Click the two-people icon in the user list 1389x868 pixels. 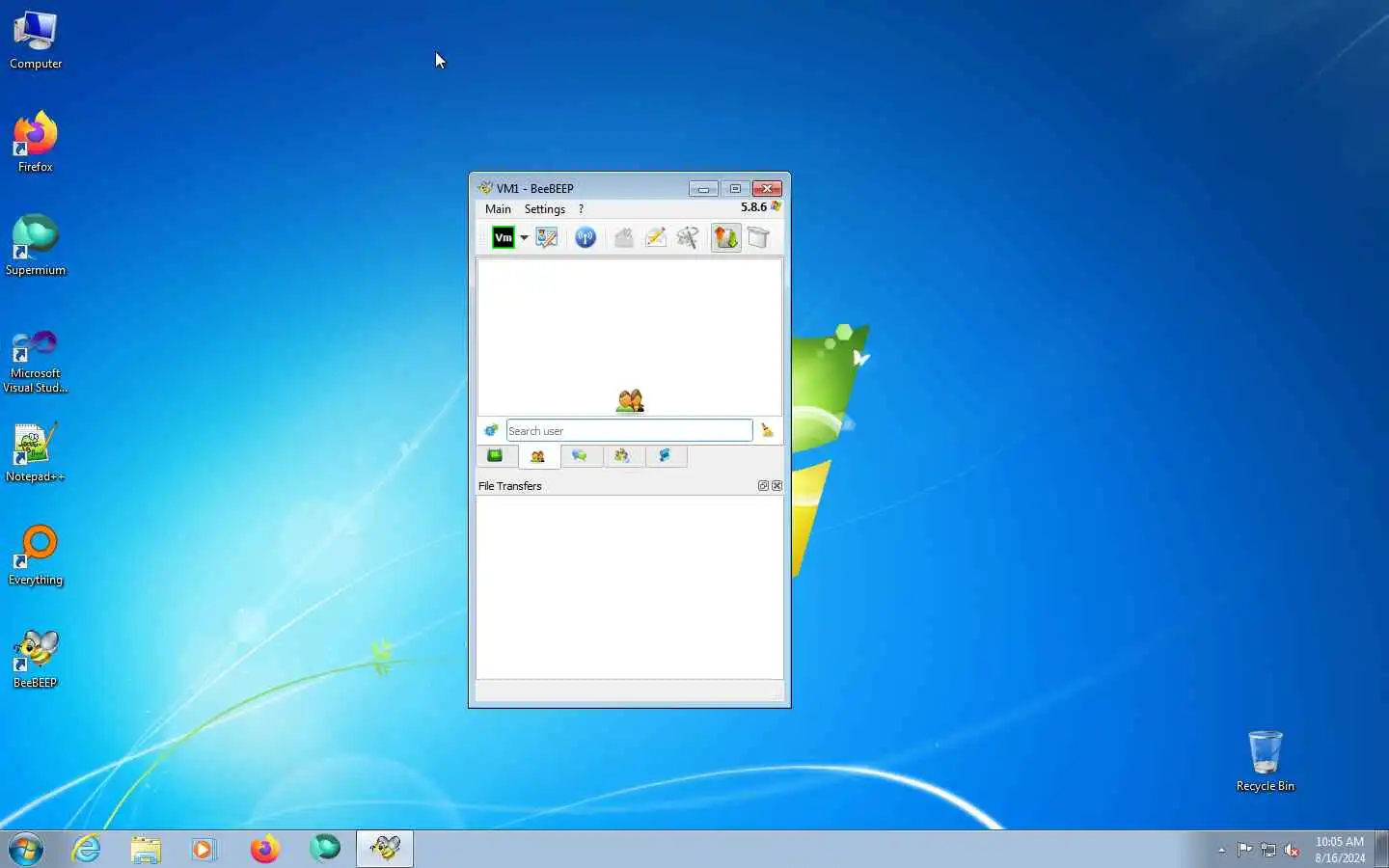coord(630,400)
